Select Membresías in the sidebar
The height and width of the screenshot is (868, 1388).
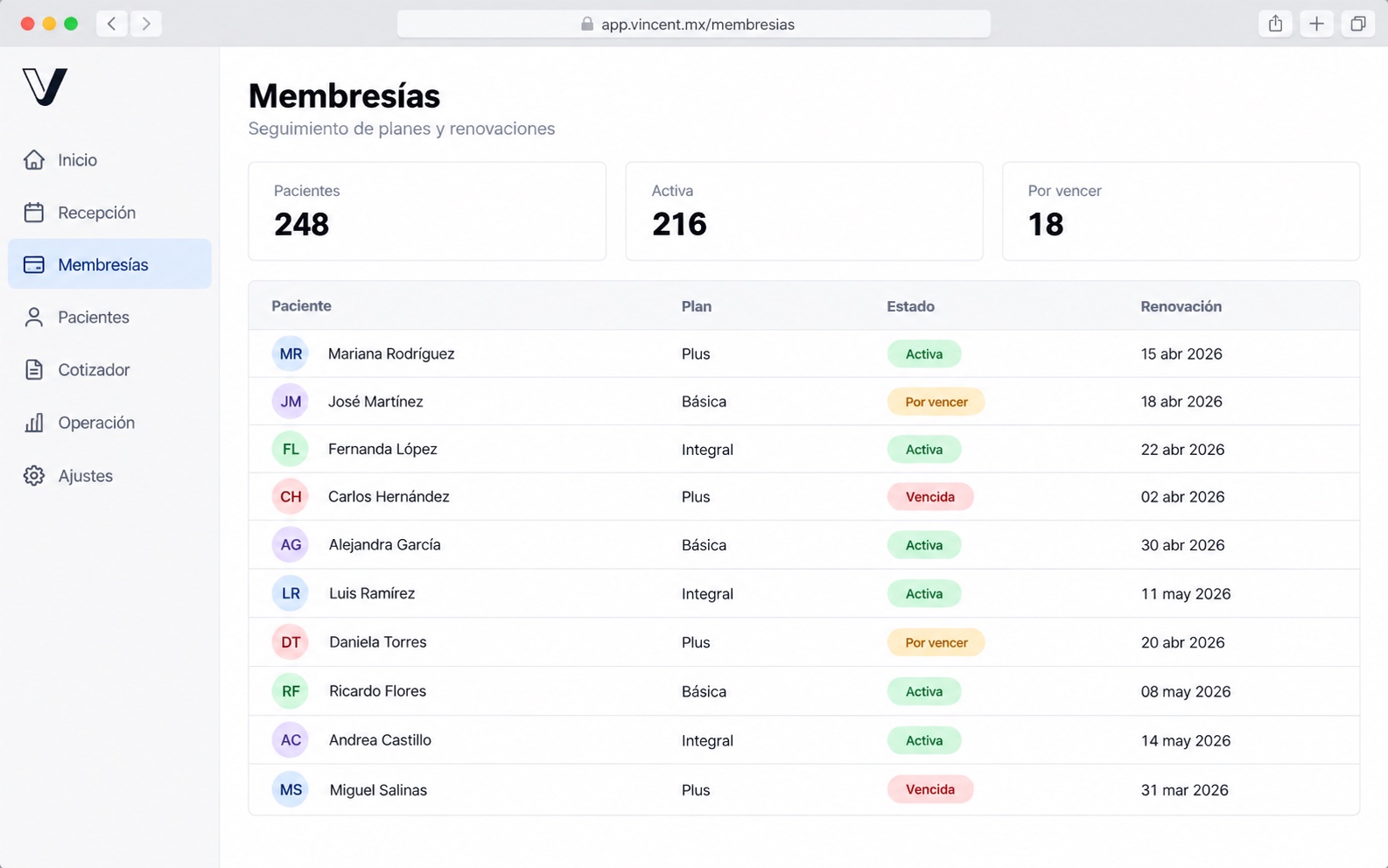[x=109, y=264]
